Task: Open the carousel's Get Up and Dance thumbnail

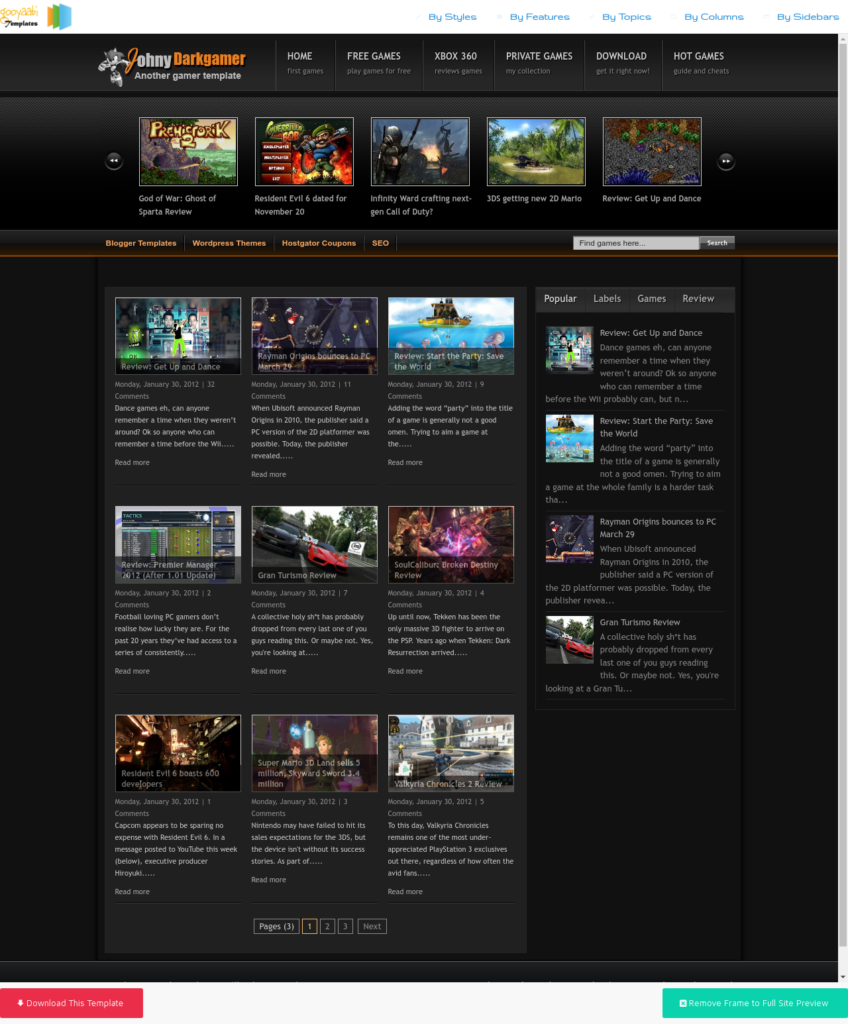Action: [652, 152]
